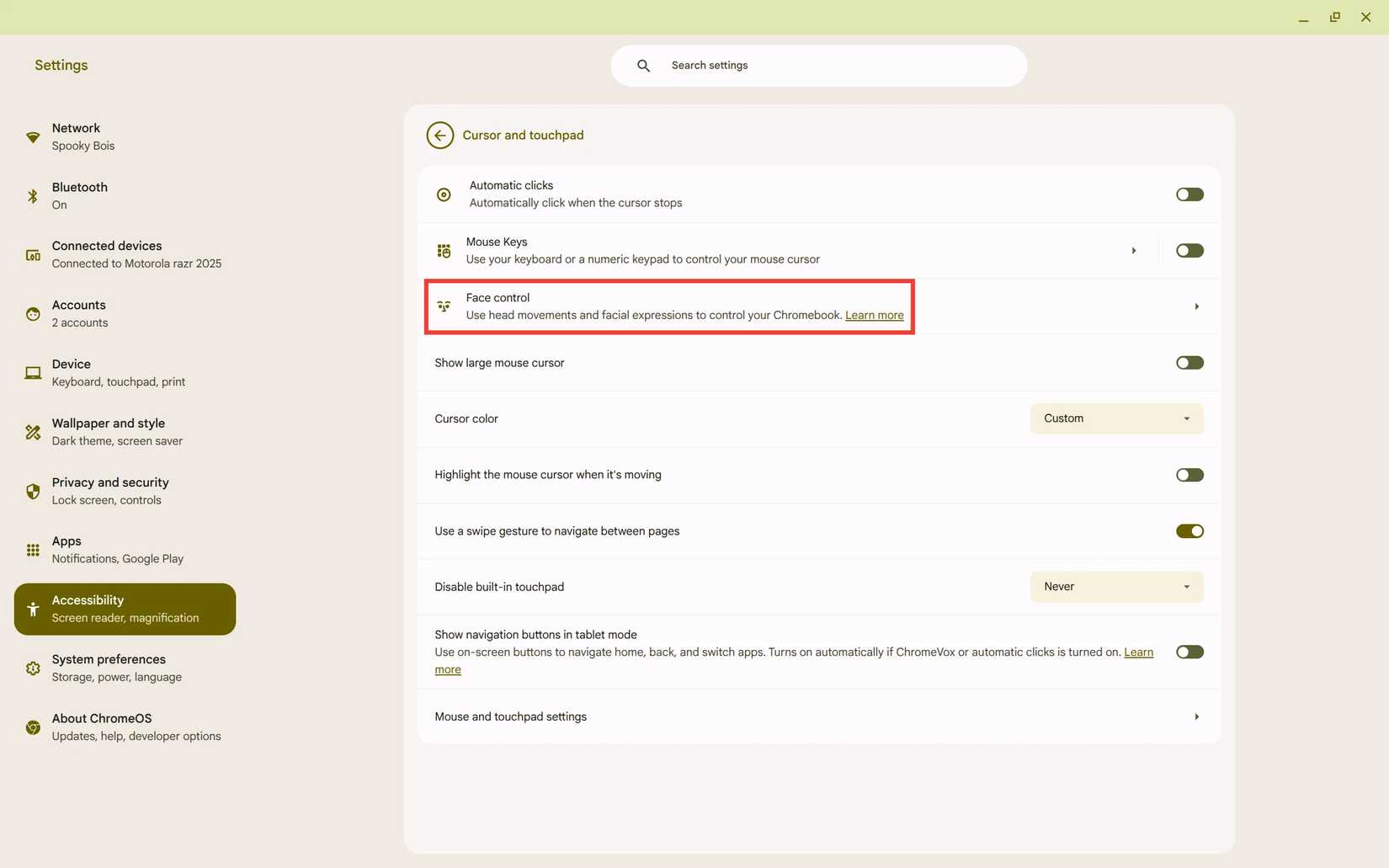Open the Disable built-in touchpad dropdown
1389x868 pixels.
[1116, 587]
